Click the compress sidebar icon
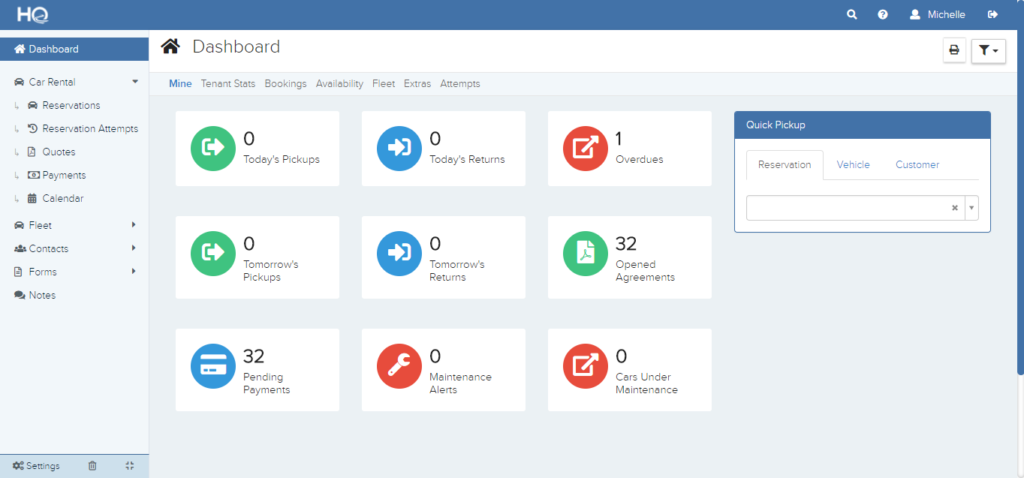This screenshot has width=1024, height=478. [129, 466]
